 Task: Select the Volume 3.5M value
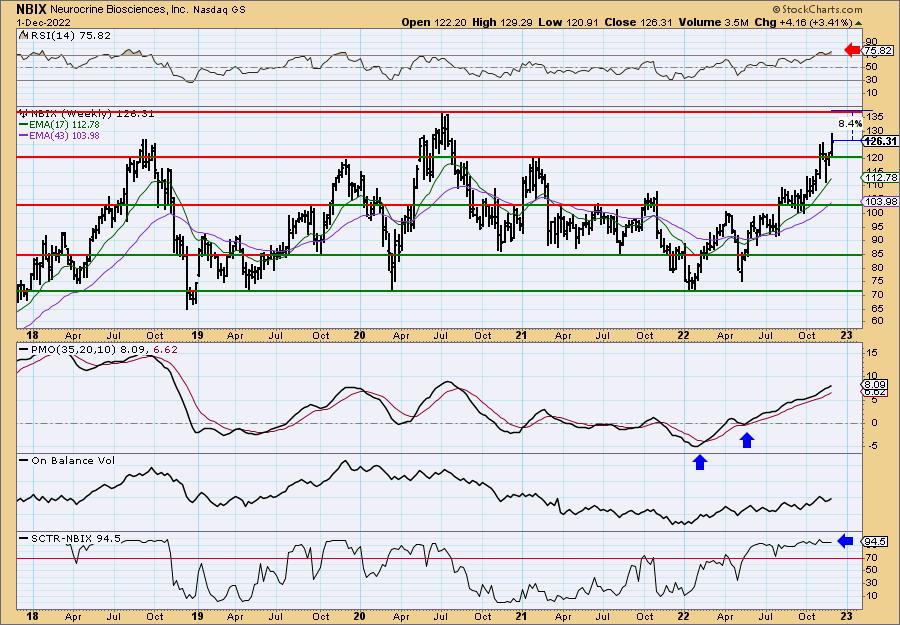(x=713, y=22)
